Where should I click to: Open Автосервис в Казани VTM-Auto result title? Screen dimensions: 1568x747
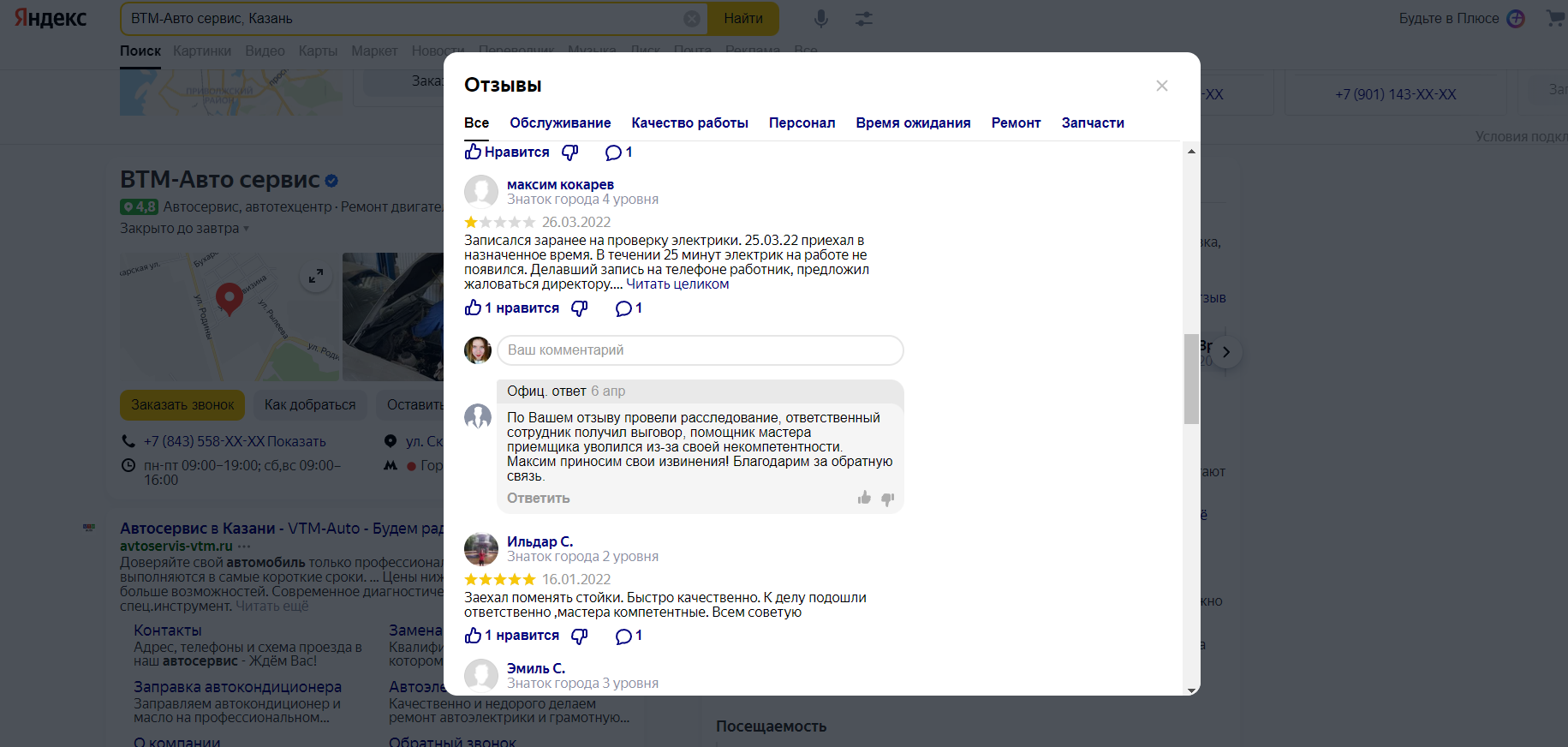pos(283,529)
